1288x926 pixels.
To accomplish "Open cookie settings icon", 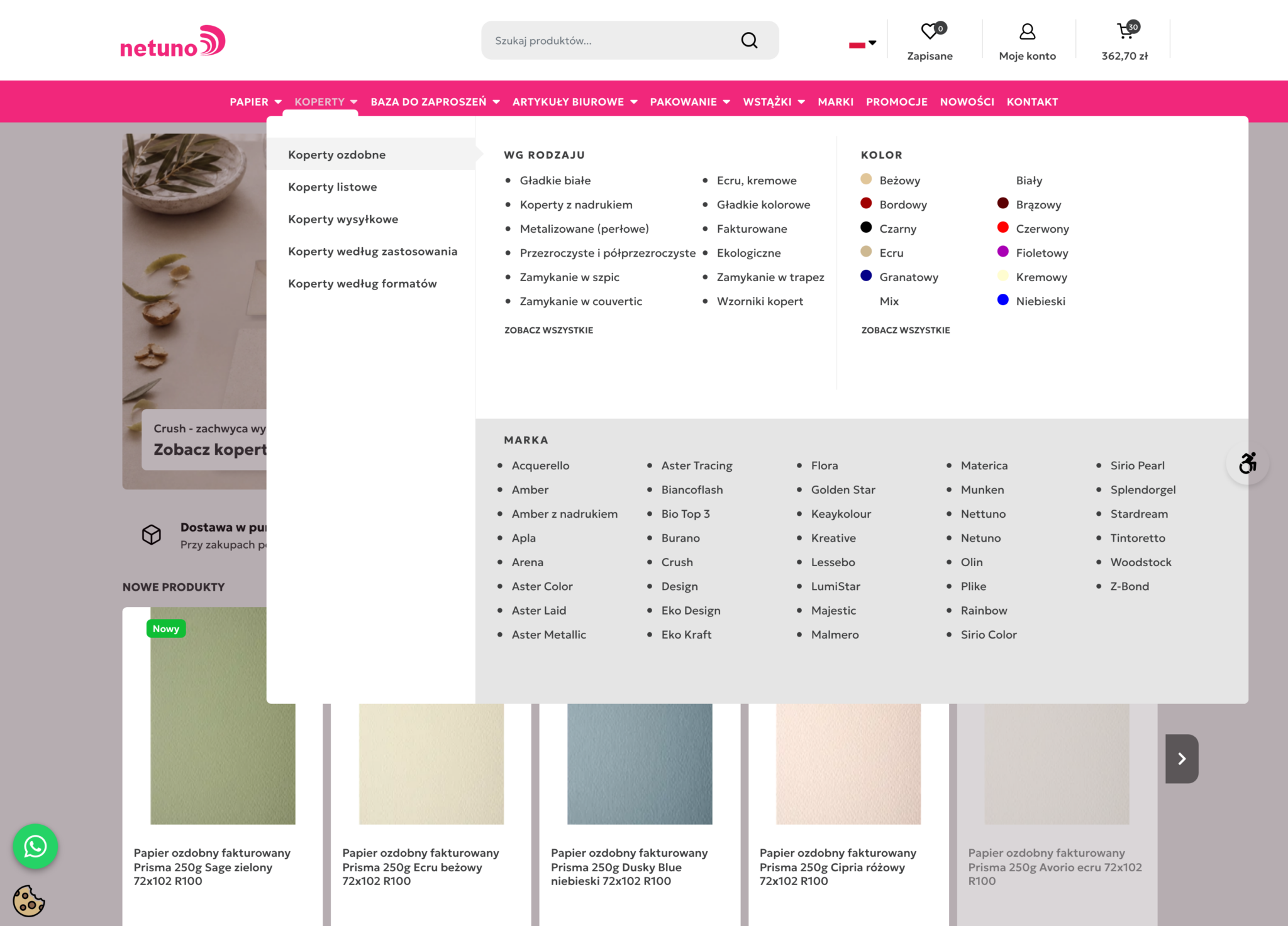I will click(x=29, y=901).
